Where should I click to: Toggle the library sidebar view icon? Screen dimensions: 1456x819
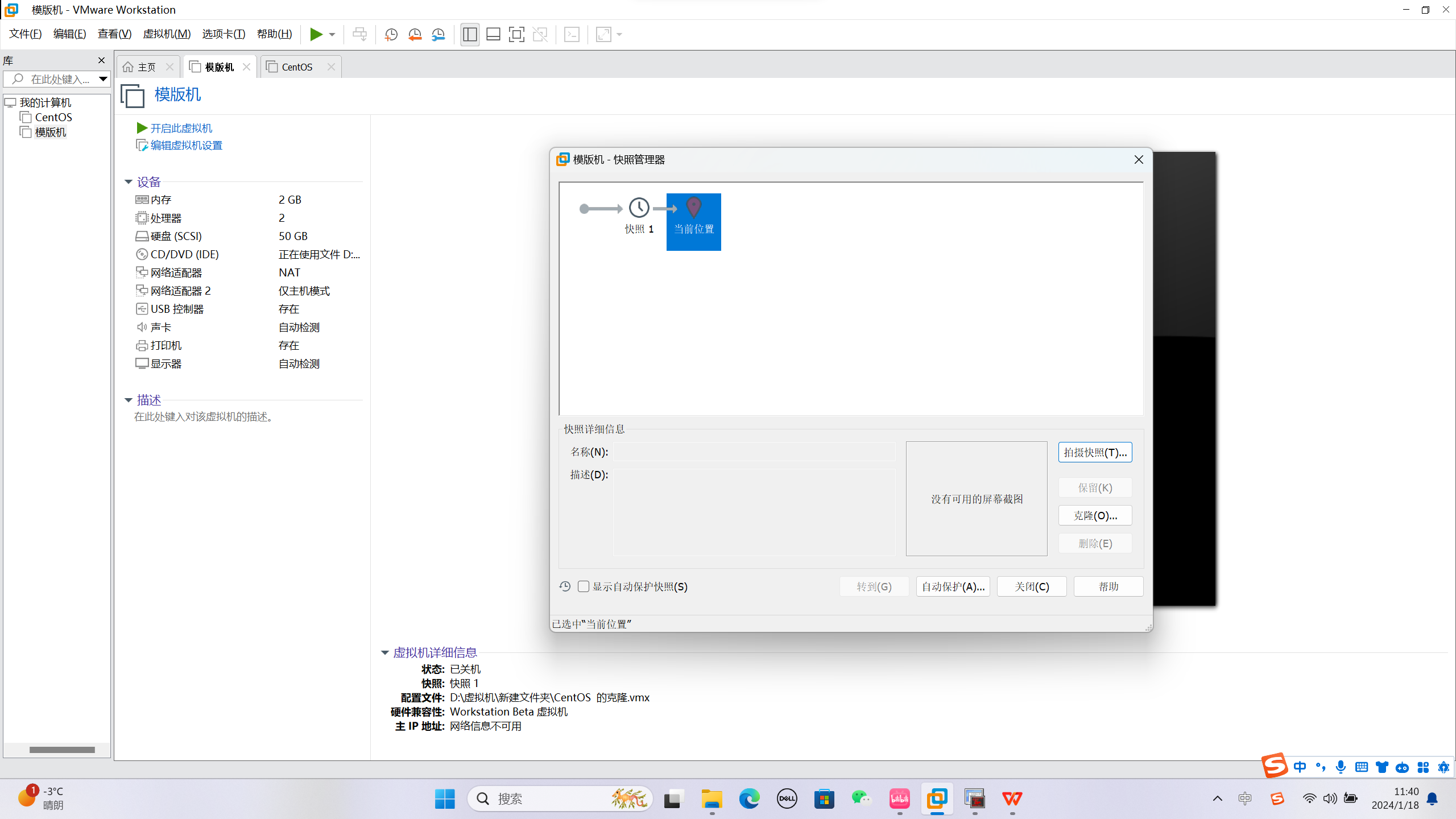tap(470, 35)
